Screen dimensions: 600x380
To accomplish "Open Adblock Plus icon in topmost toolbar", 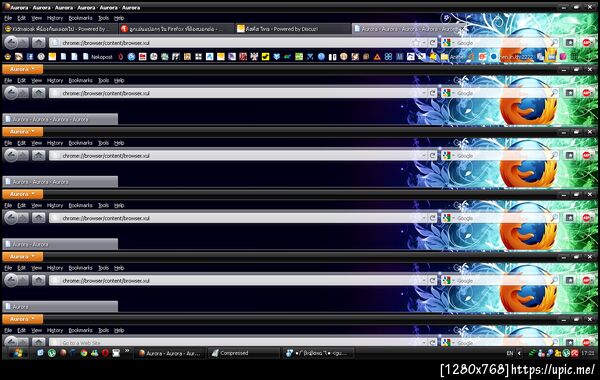I will pos(586,43).
